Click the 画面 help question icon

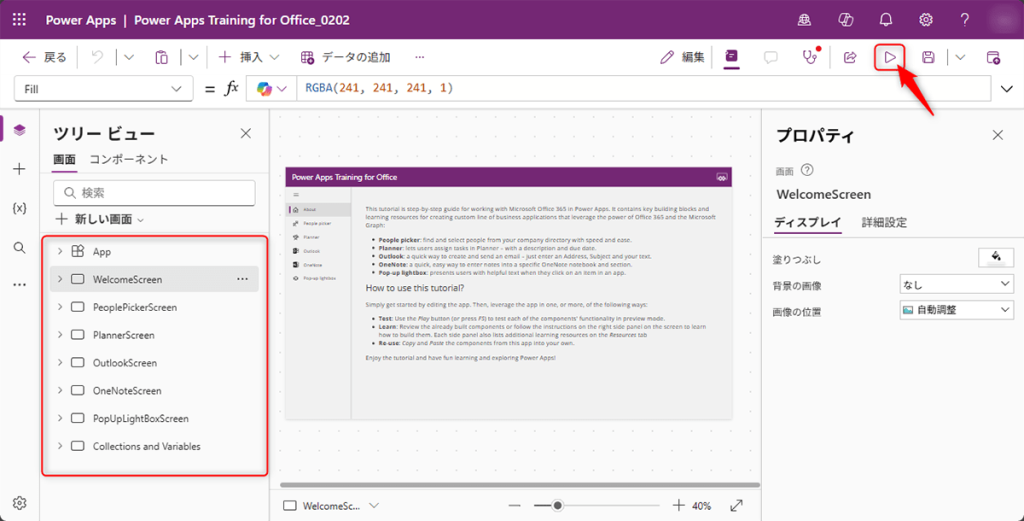click(807, 170)
